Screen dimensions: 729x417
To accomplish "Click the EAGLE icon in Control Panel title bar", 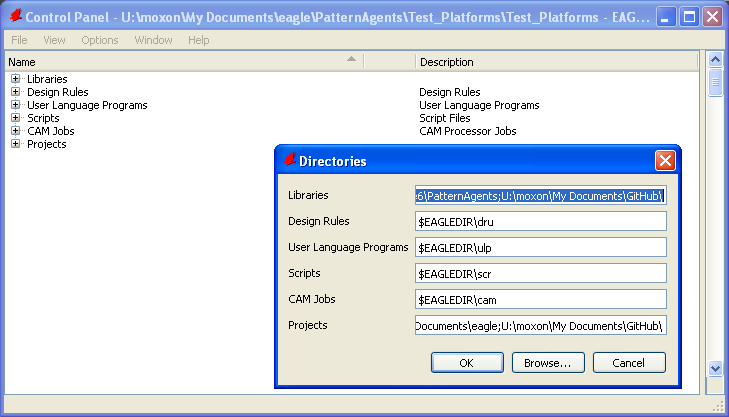I will pyautogui.click(x=15, y=16).
